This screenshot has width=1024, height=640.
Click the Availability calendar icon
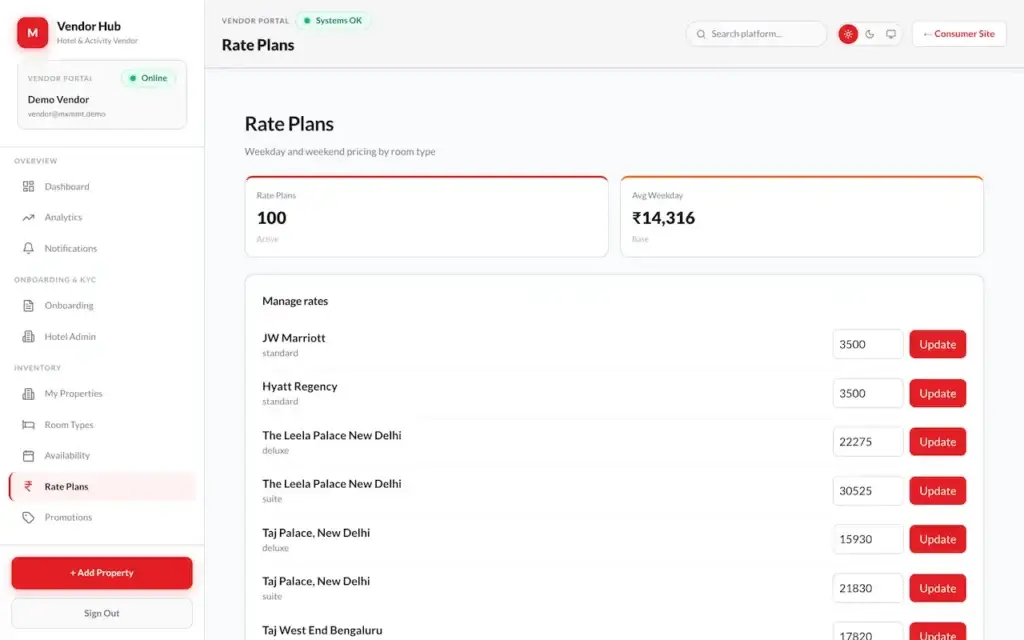pyautogui.click(x=28, y=456)
